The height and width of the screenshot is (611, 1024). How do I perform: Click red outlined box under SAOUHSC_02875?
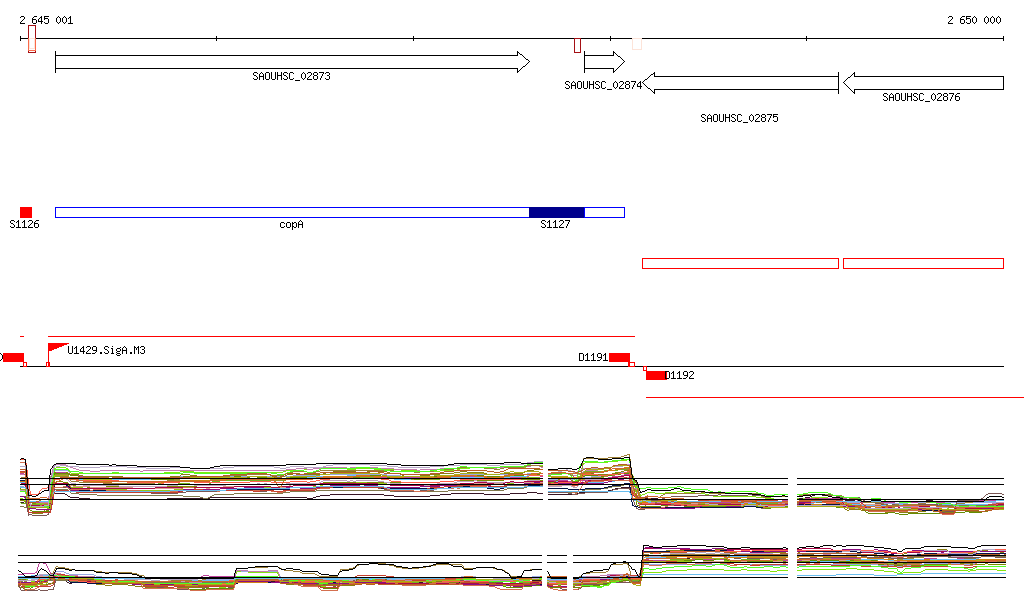coord(741,264)
